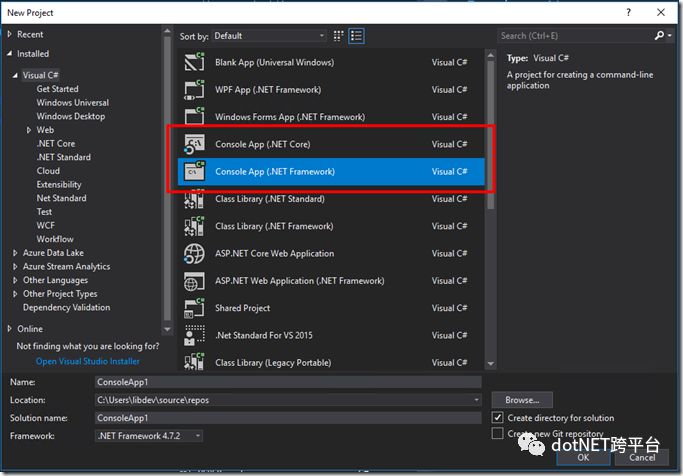Click the Class Library (Legacy Portable) icon
Screen dimensions: 683x476
point(194,362)
